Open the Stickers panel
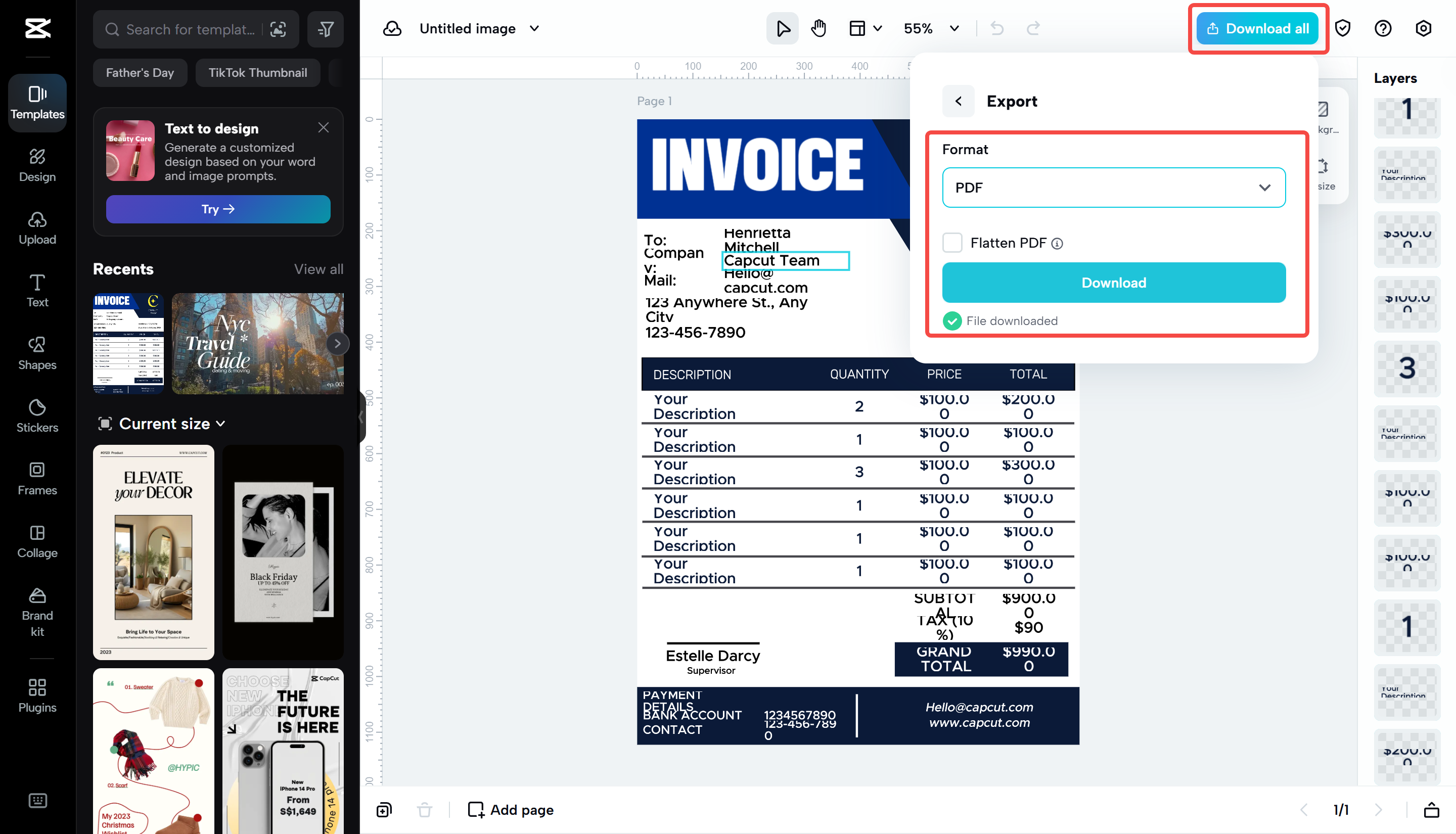 [37, 416]
